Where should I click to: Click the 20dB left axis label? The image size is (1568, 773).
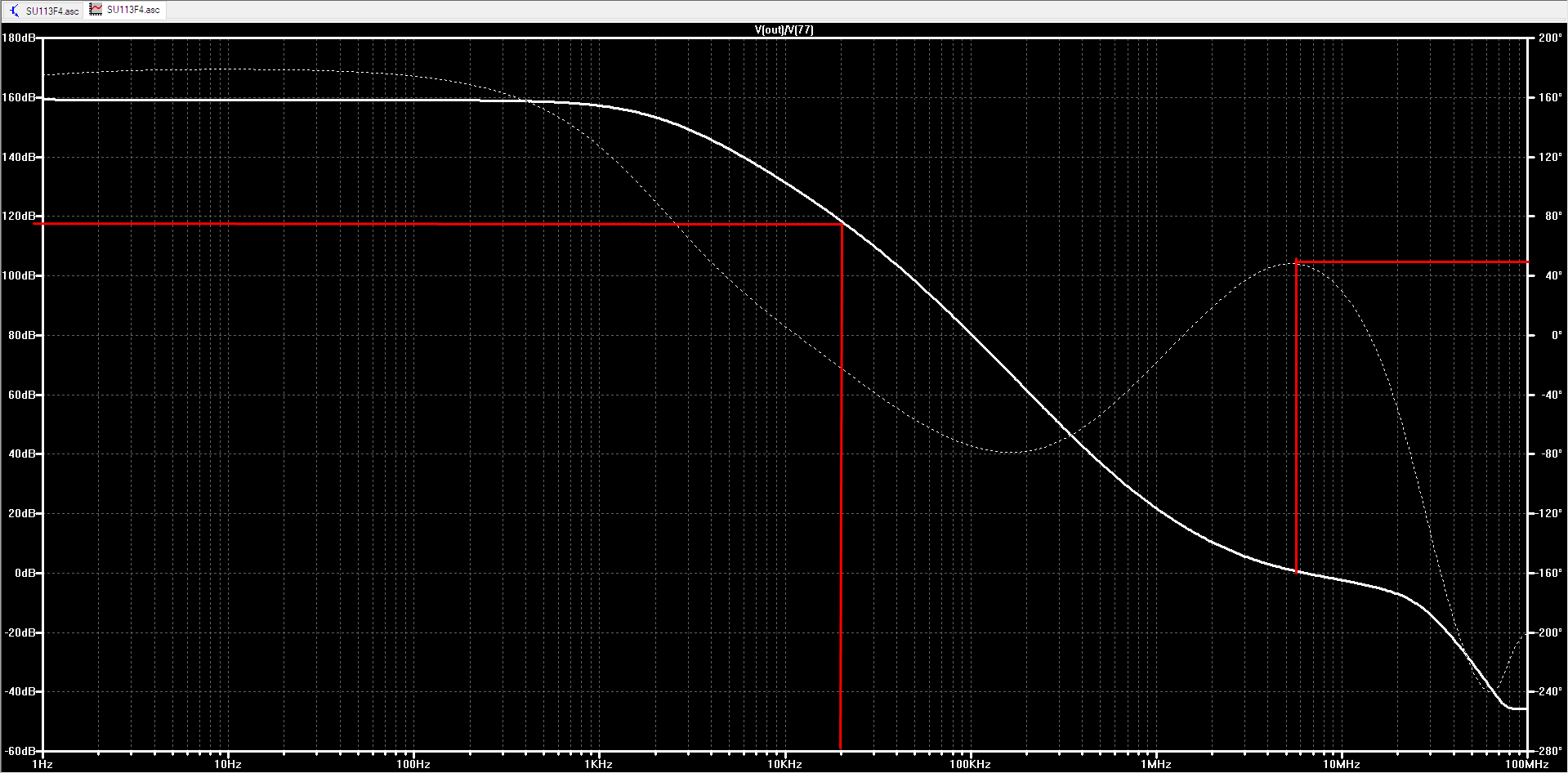22,513
